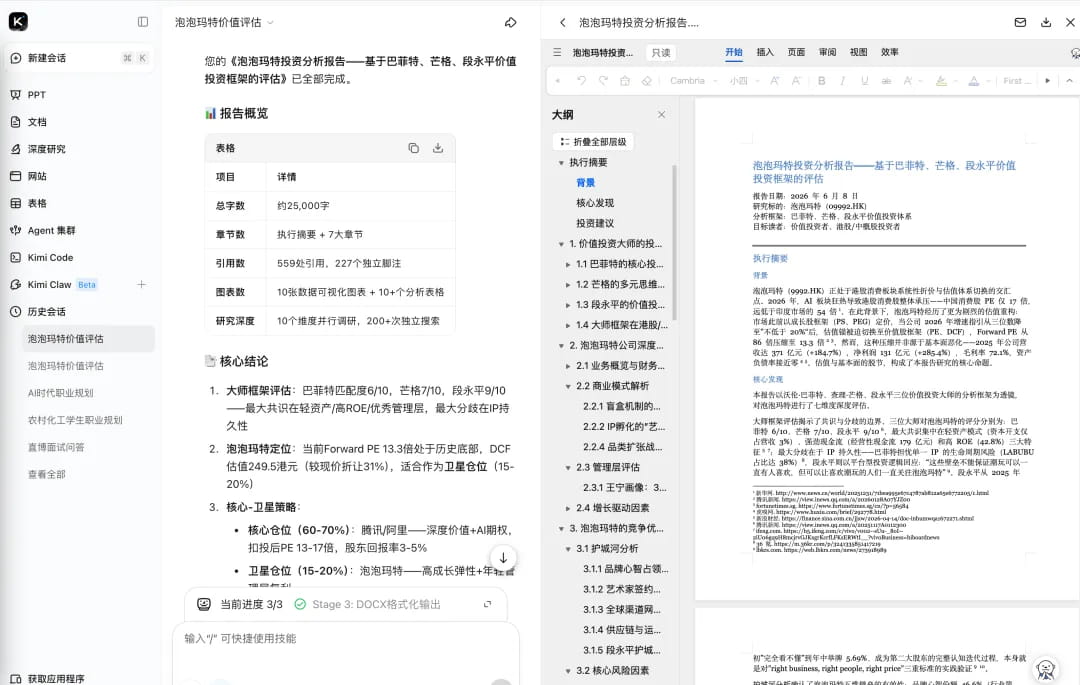Show more toolbar items with right arrow
1080x685 pixels.
(1048, 81)
